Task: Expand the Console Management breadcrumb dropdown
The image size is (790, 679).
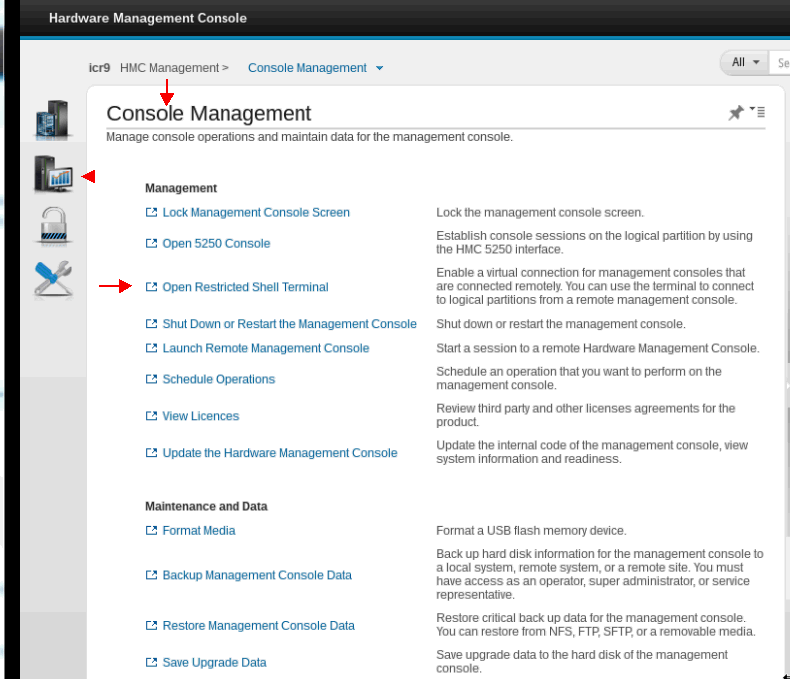Action: click(379, 69)
